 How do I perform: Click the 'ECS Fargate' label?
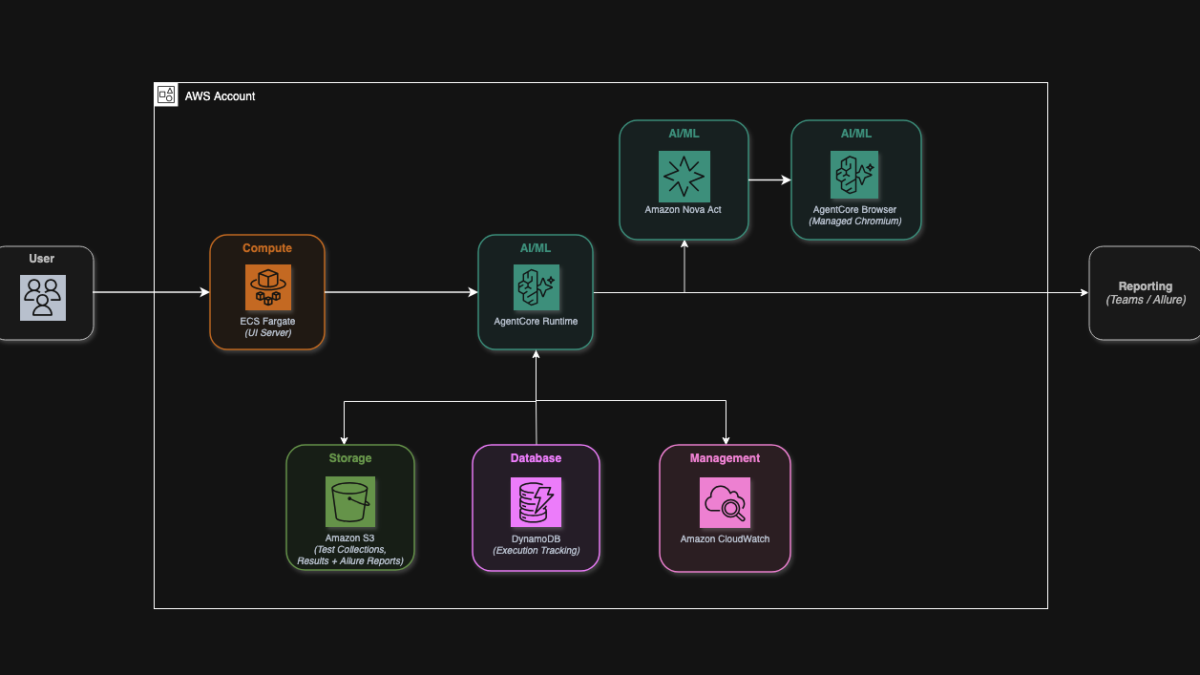[x=268, y=321]
